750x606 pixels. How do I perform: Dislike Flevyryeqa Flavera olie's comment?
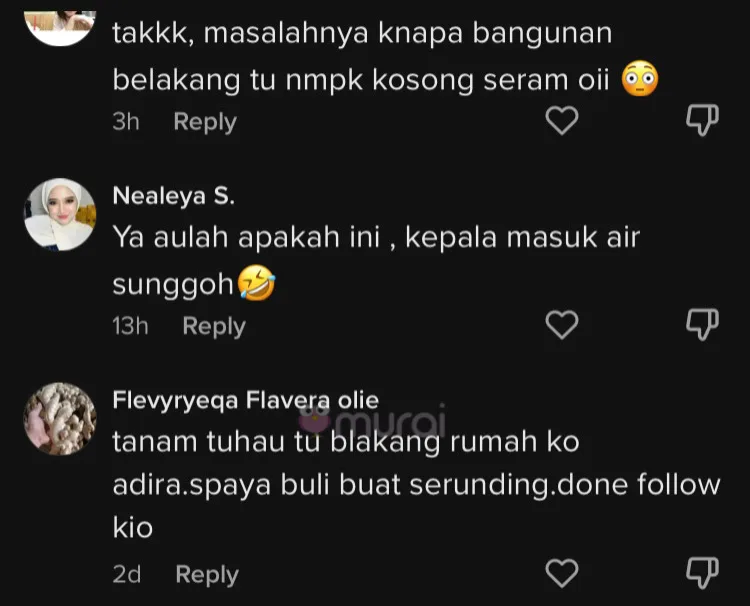point(702,573)
